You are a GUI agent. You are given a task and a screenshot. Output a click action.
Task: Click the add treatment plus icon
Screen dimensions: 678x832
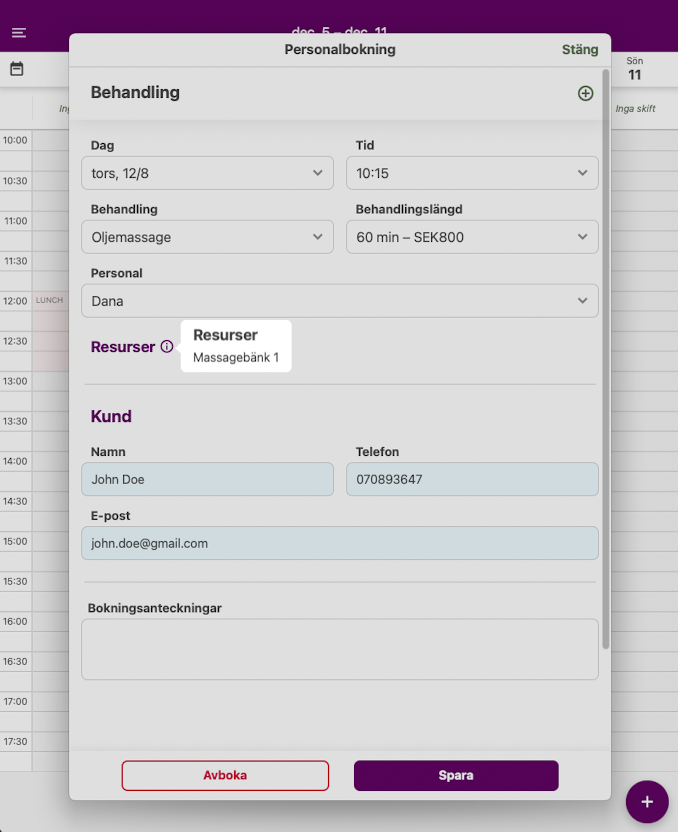[585, 93]
